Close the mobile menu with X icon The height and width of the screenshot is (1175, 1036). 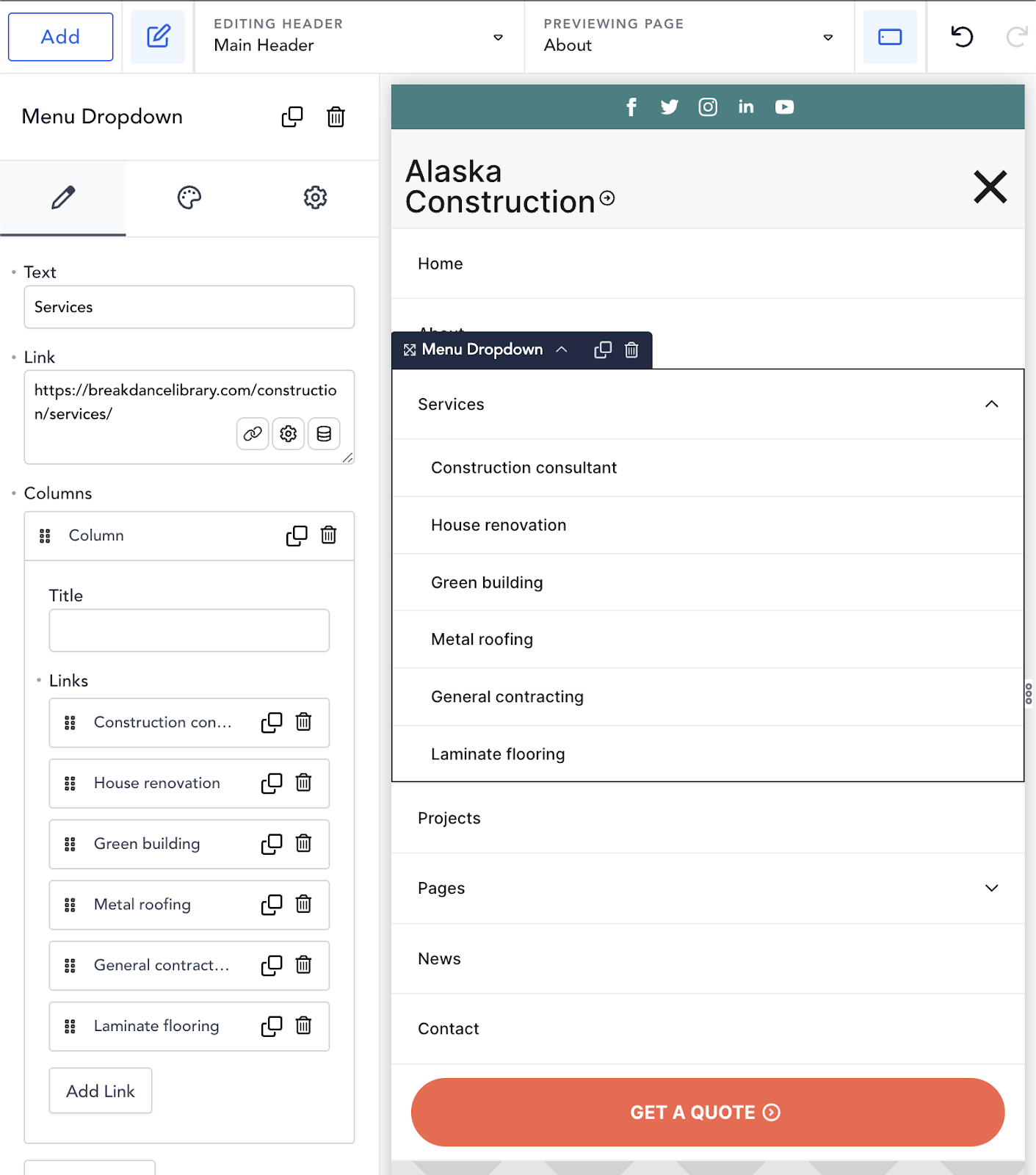point(990,187)
